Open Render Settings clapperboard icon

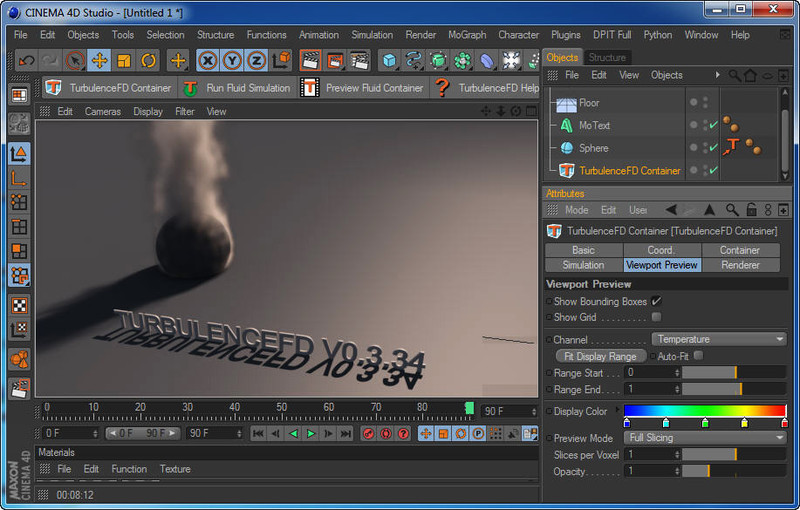coord(360,61)
